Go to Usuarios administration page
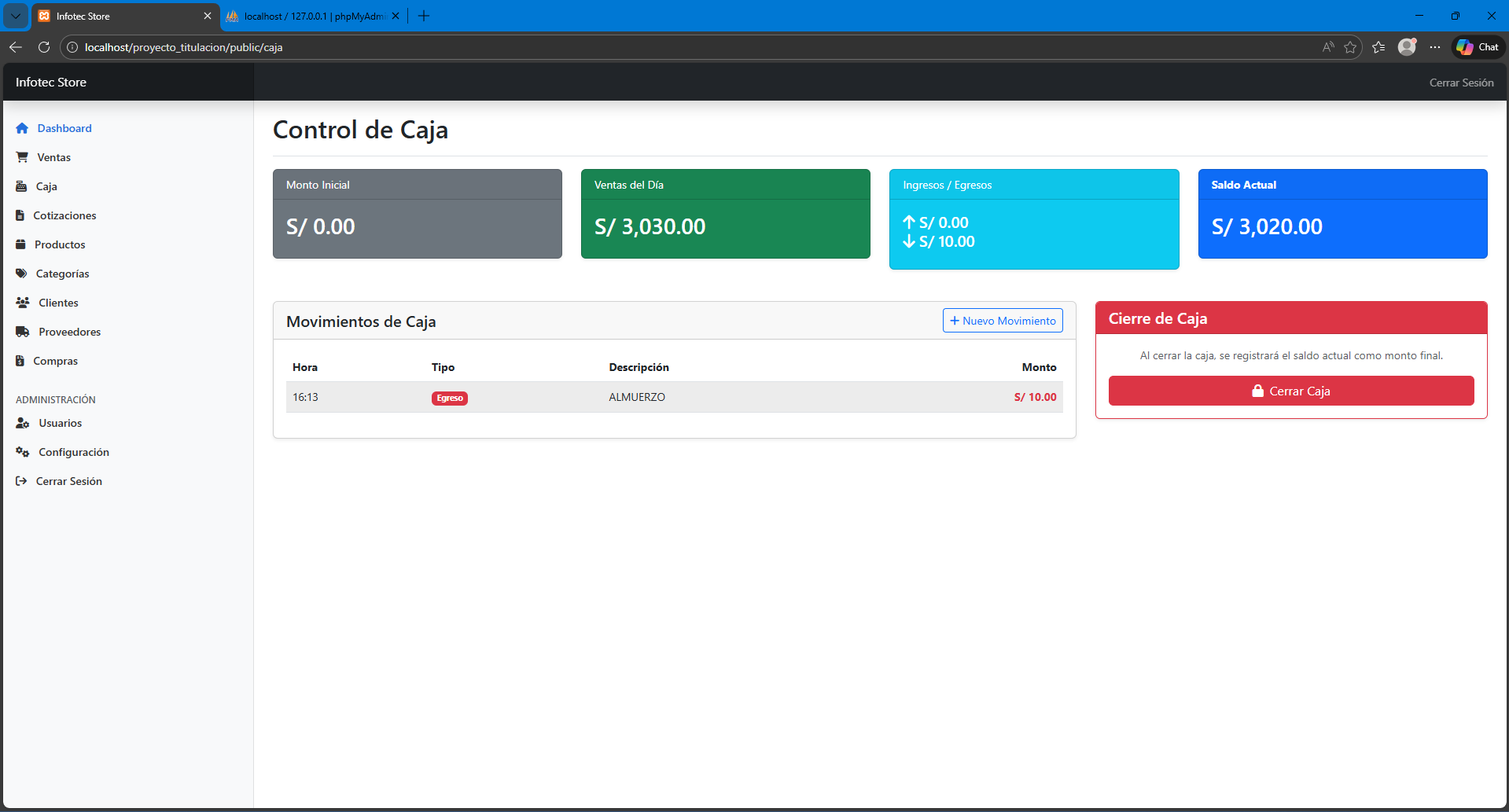Viewport: 1509px width, 812px height. point(60,423)
